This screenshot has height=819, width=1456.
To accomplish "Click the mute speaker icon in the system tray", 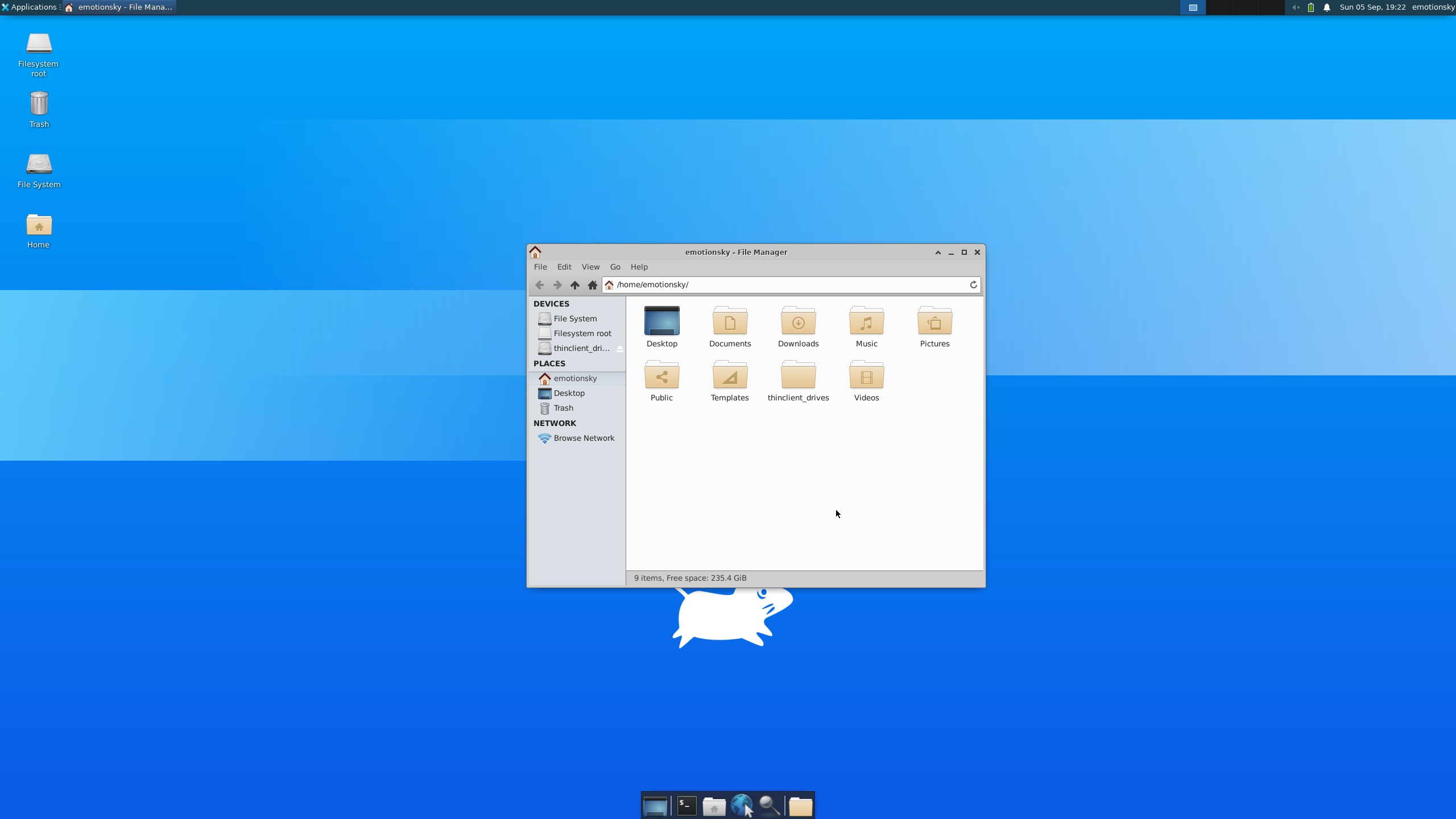I will (x=1296, y=7).
